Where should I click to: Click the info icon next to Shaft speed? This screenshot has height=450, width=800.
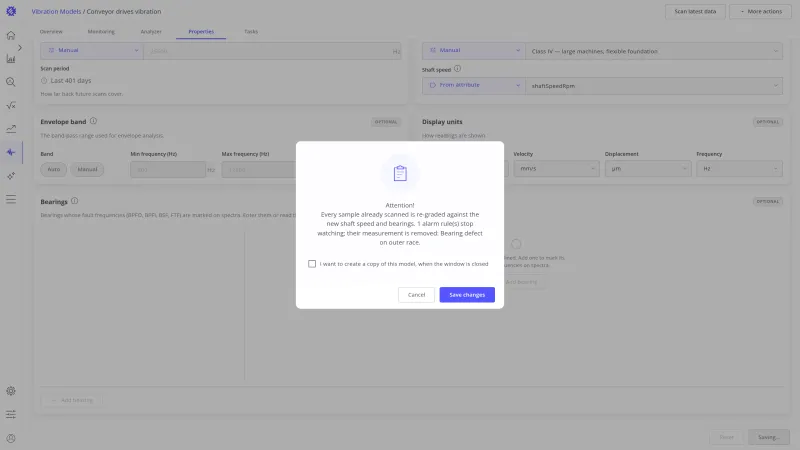click(x=457, y=68)
